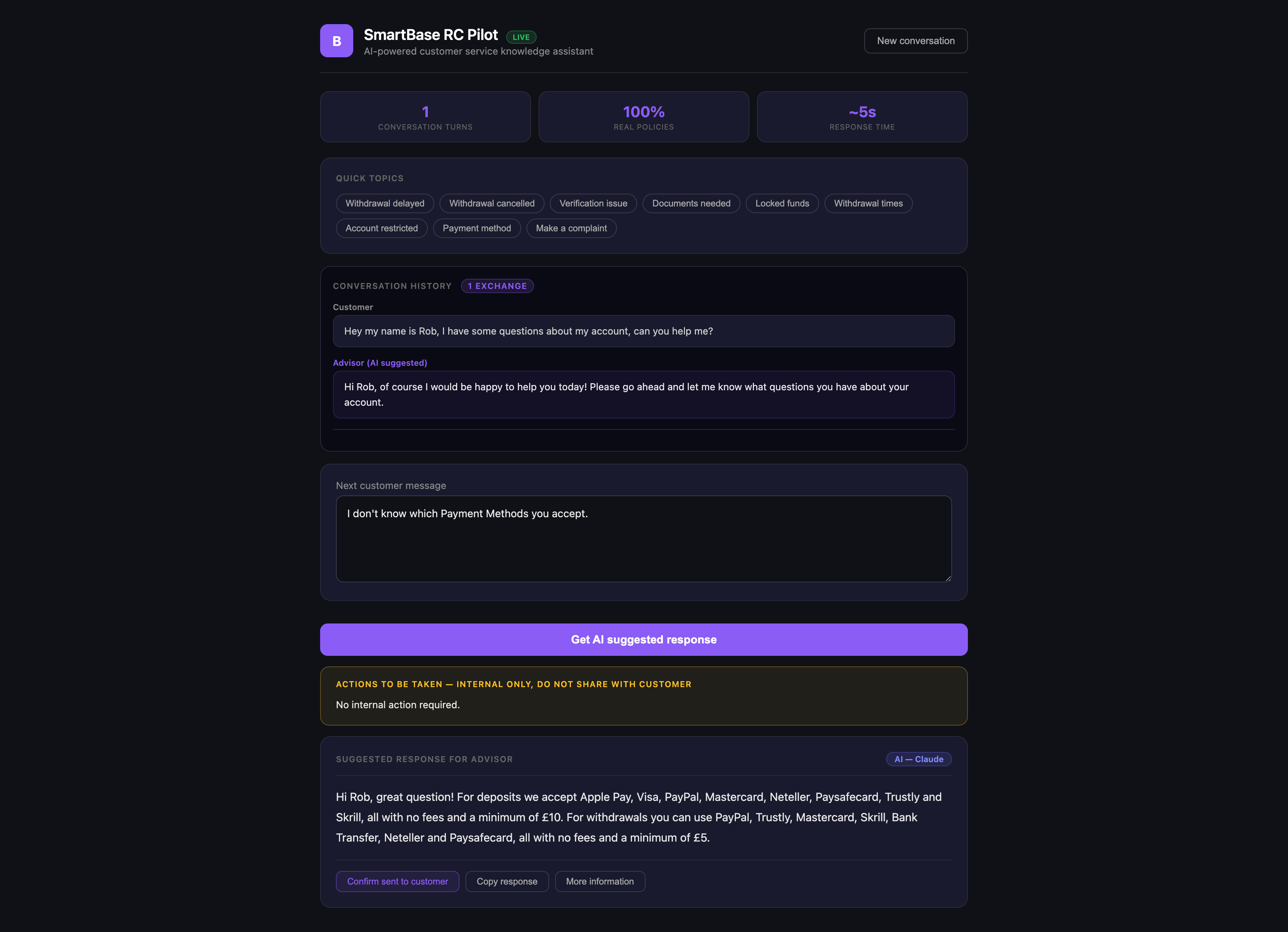Click the LIVE status badge
Image resolution: width=1288 pixels, height=932 pixels.
pos(521,38)
